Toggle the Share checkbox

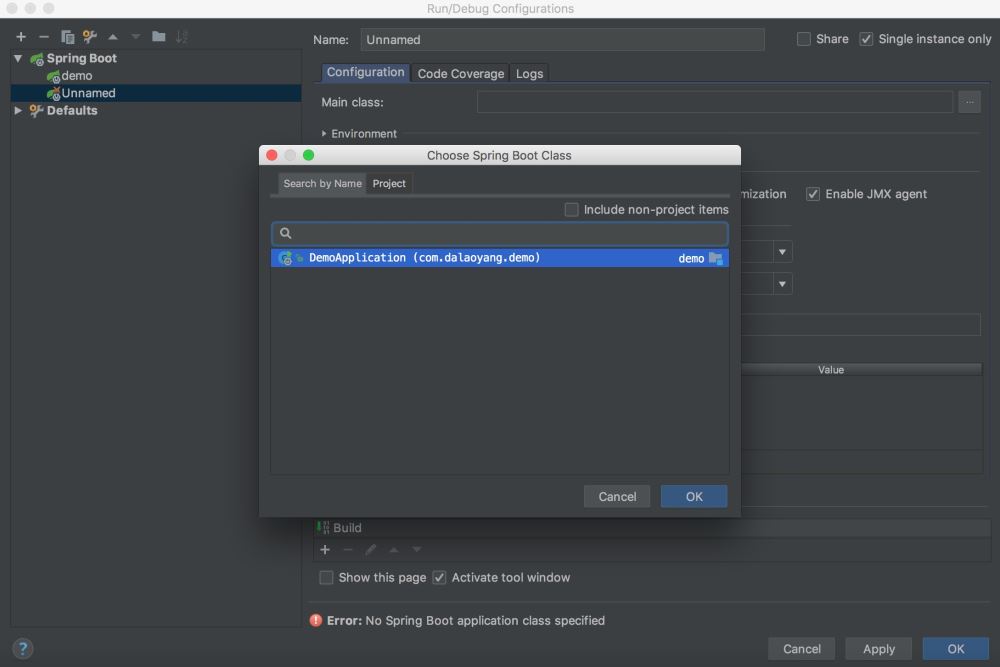[x=804, y=39]
